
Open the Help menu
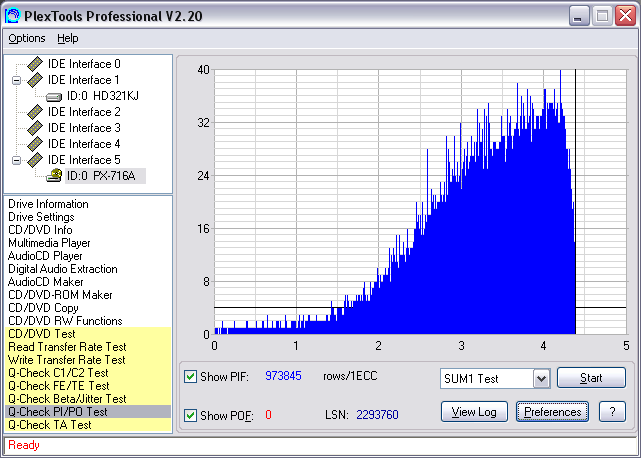point(67,38)
